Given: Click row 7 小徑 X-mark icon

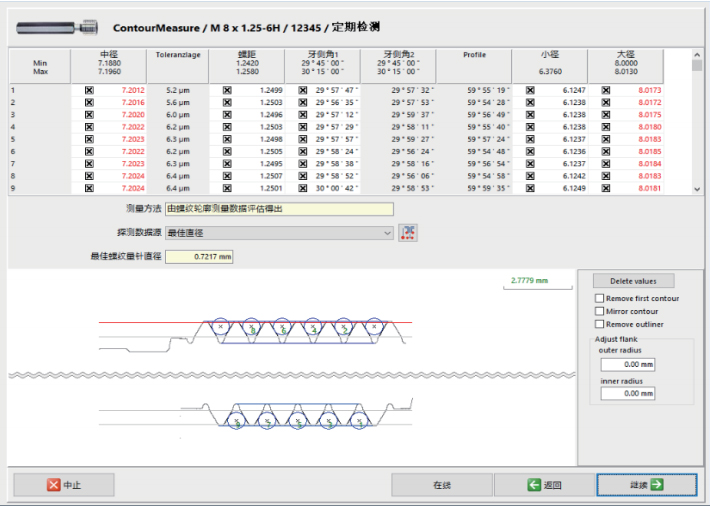Looking at the screenshot, I should click(530, 164).
